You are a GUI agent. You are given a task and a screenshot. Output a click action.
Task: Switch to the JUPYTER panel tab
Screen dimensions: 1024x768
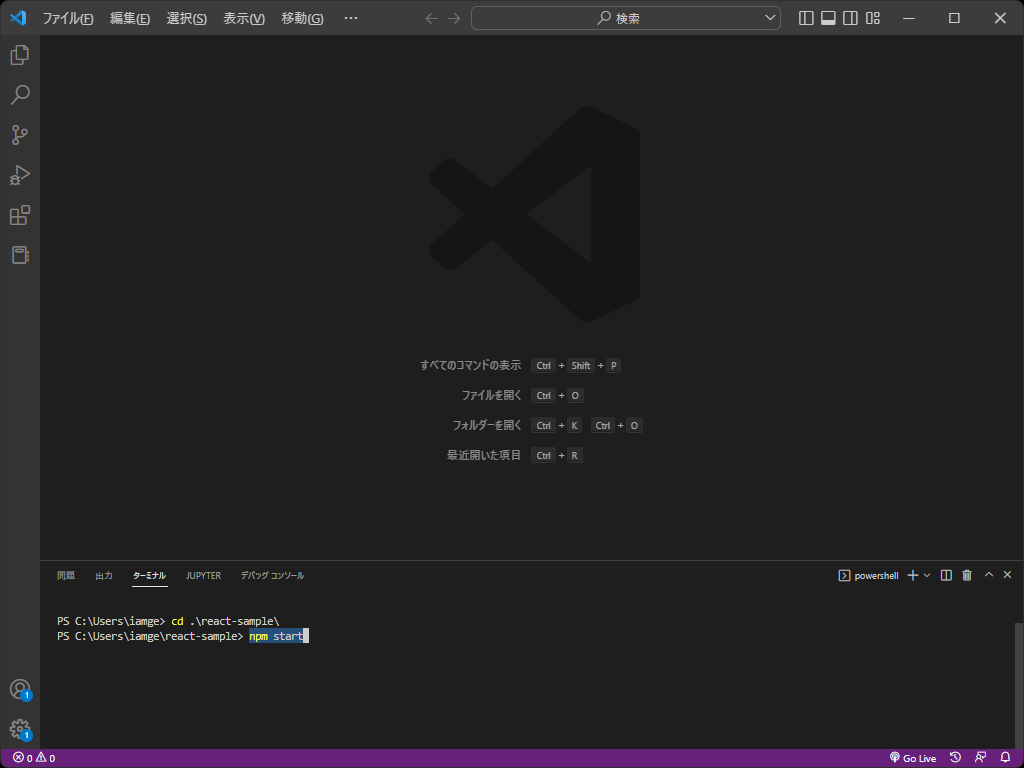(x=203, y=575)
